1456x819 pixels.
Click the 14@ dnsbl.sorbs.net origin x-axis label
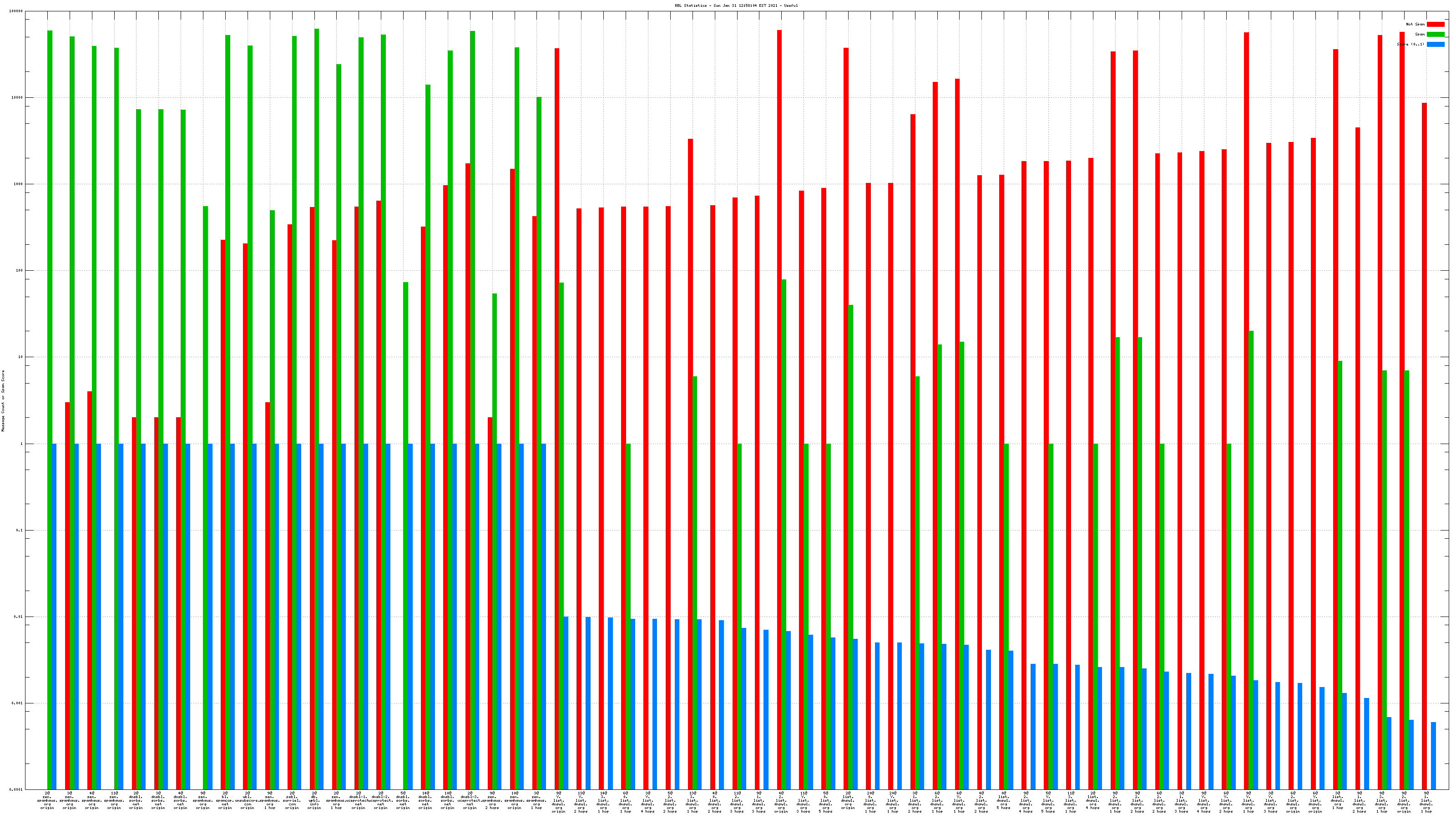pyautogui.click(x=425, y=800)
